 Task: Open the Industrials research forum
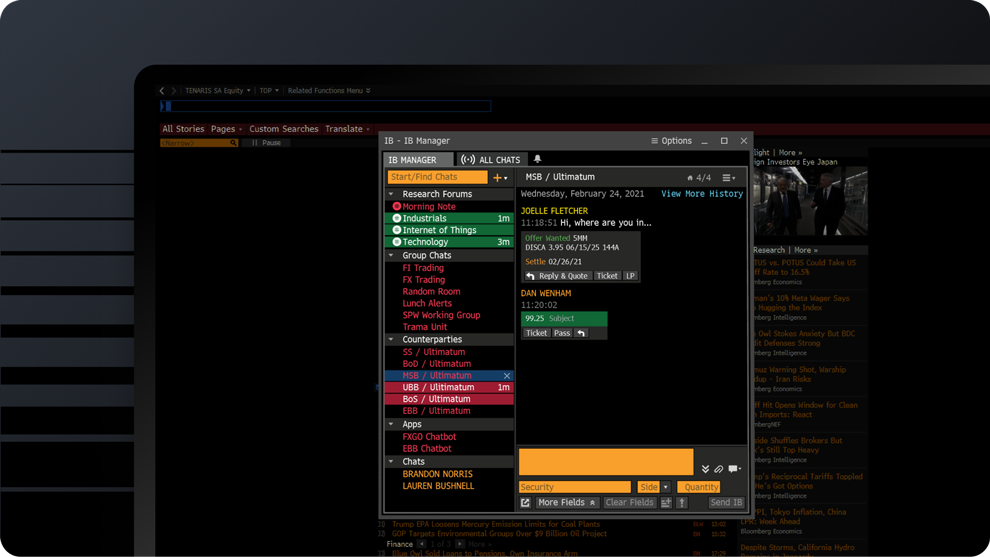tap(425, 218)
